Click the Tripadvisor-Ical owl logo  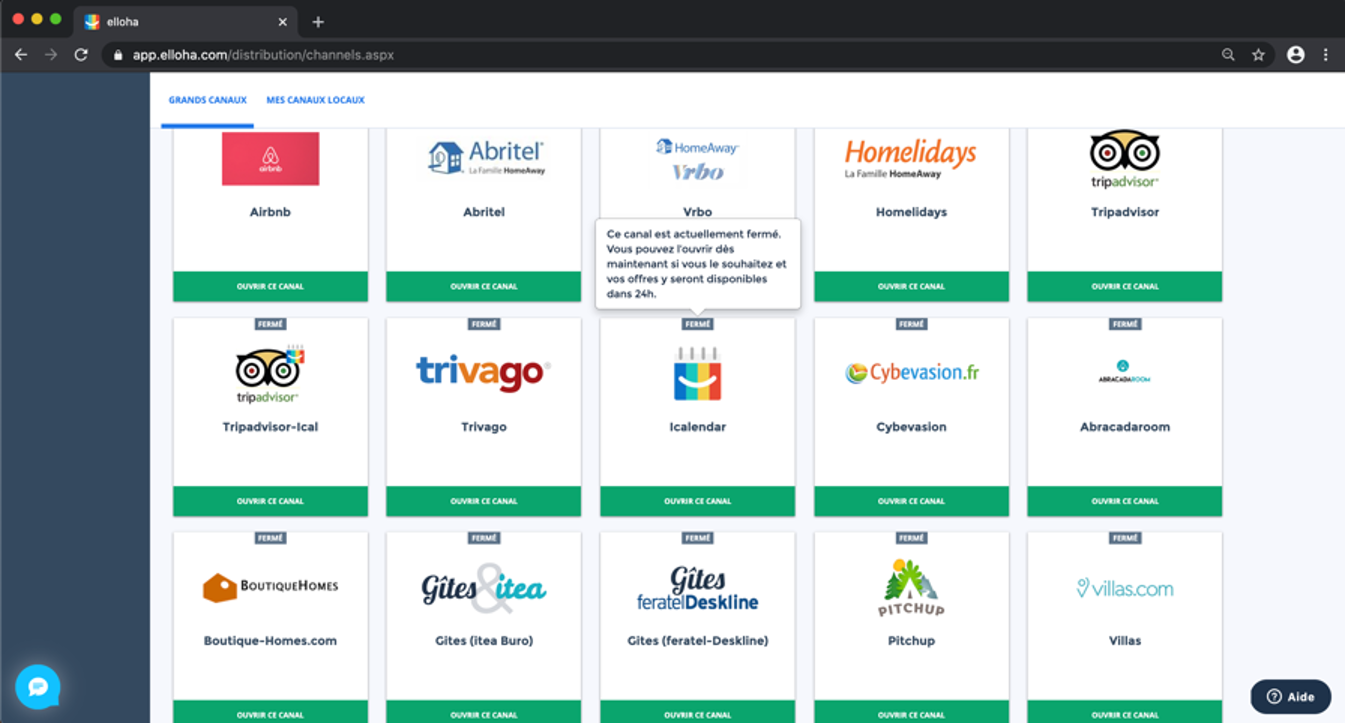270,374
